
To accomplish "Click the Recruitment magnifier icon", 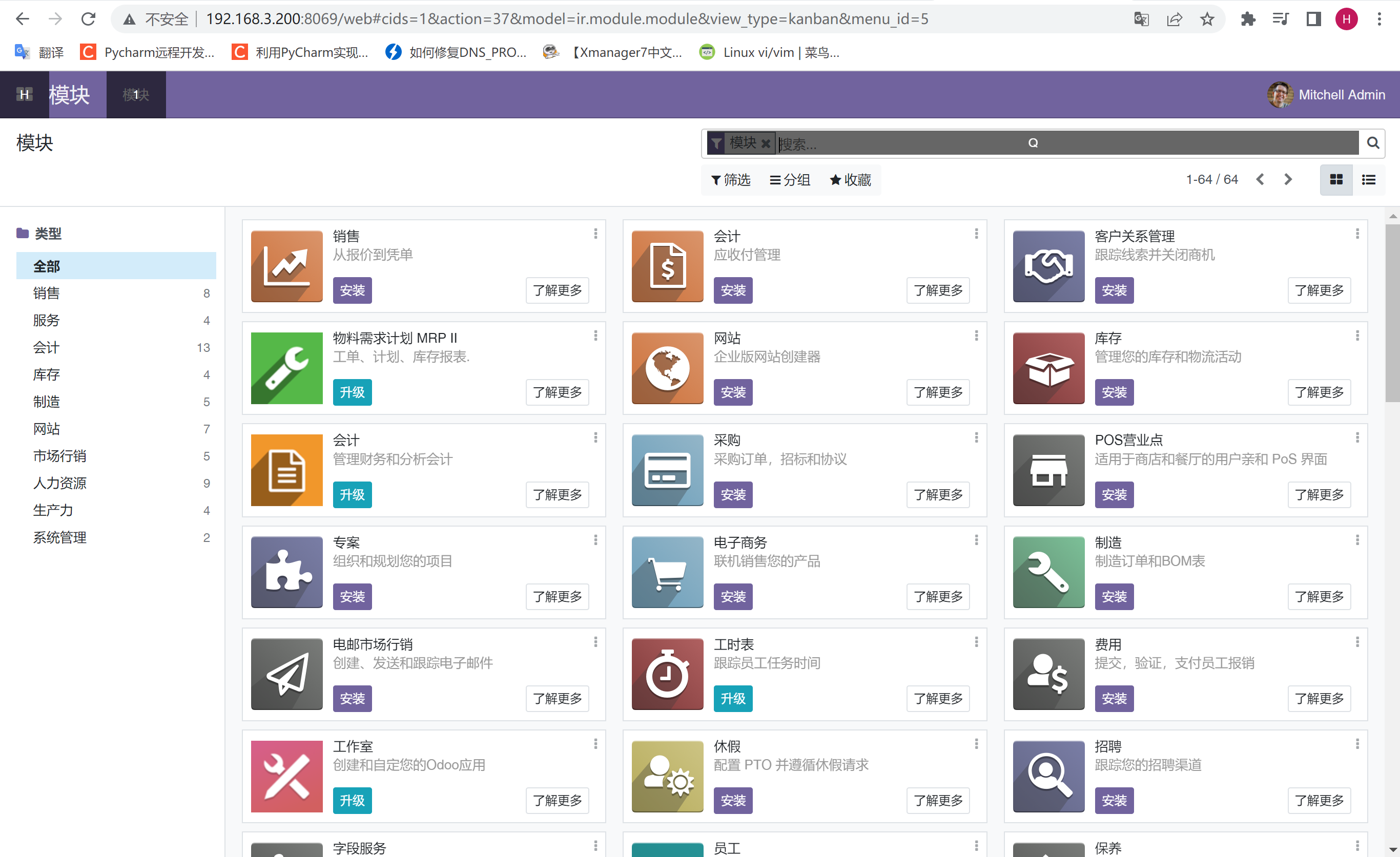I will tap(1048, 777).
